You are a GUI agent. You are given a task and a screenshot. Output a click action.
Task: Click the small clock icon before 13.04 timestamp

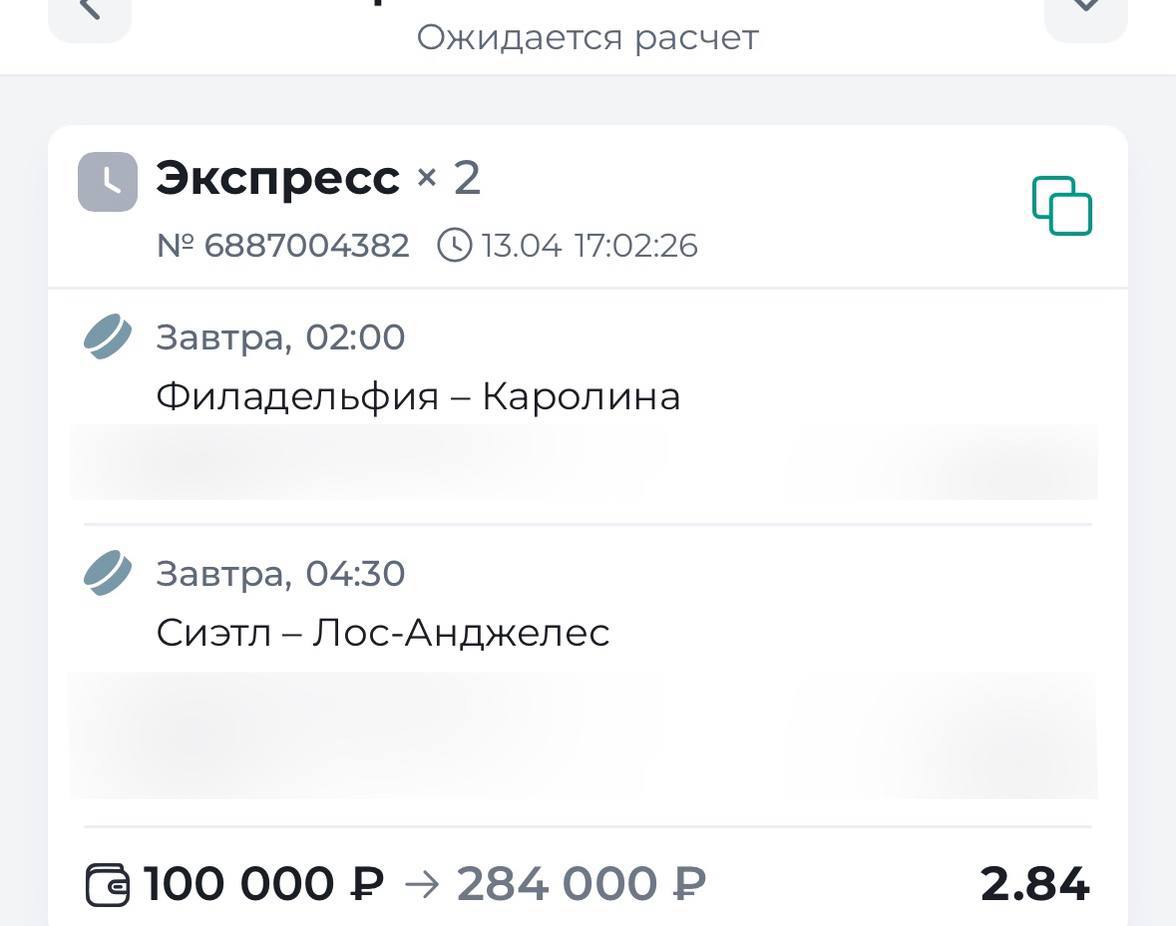(x=454, y=245)
